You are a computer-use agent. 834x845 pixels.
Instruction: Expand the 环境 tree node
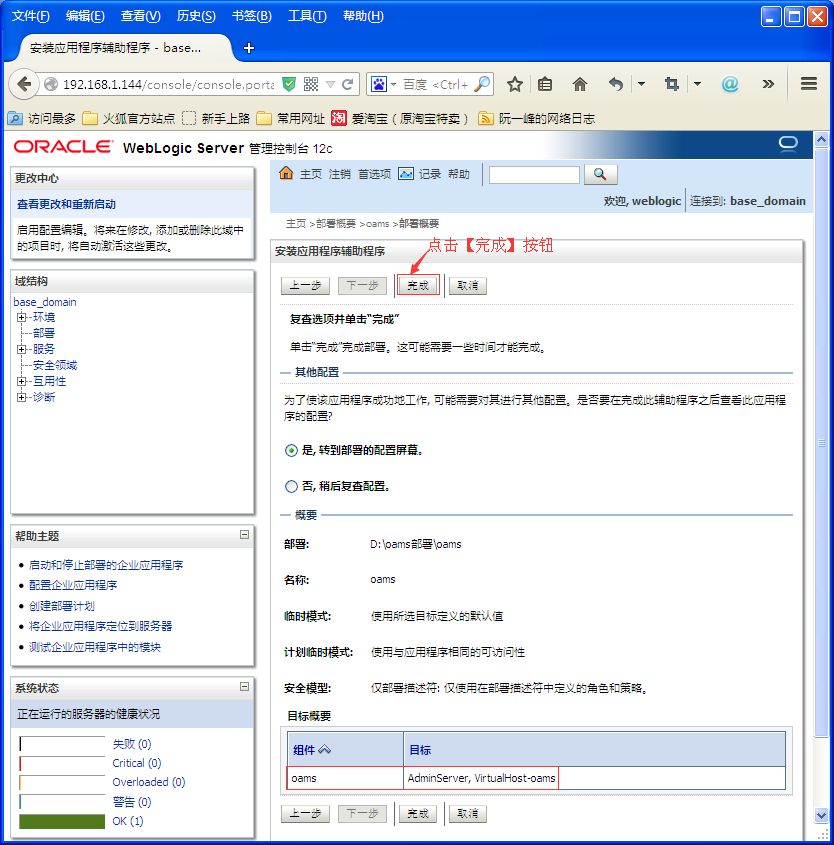coord(22,317)
